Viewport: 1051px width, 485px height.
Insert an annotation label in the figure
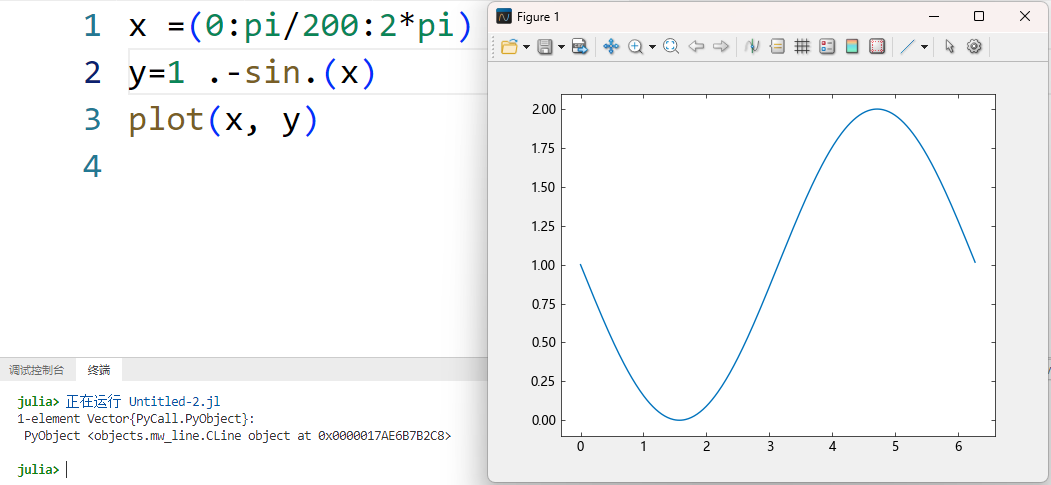(x=777, y=46)
